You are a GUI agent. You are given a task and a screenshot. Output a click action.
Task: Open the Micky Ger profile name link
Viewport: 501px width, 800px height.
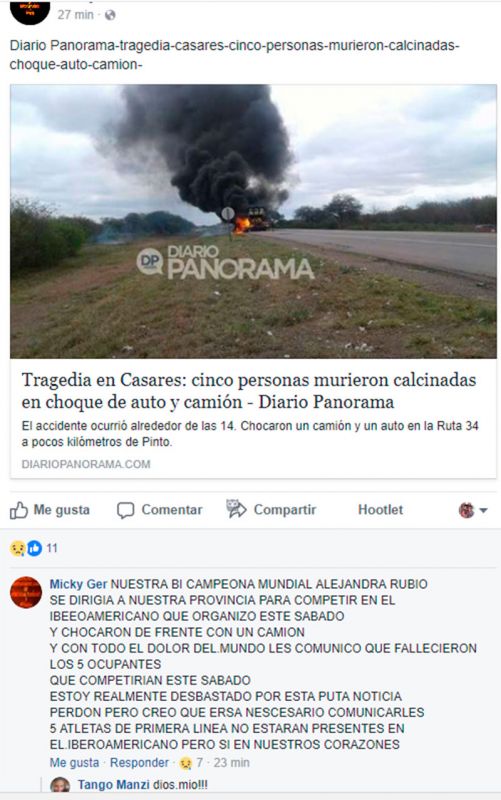tap(79, 584)
